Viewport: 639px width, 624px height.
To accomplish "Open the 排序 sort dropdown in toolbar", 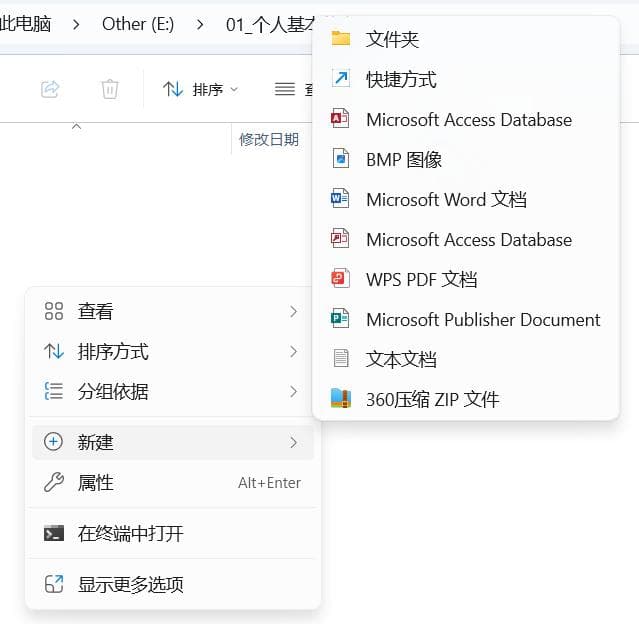I will [x=201, y=89].
